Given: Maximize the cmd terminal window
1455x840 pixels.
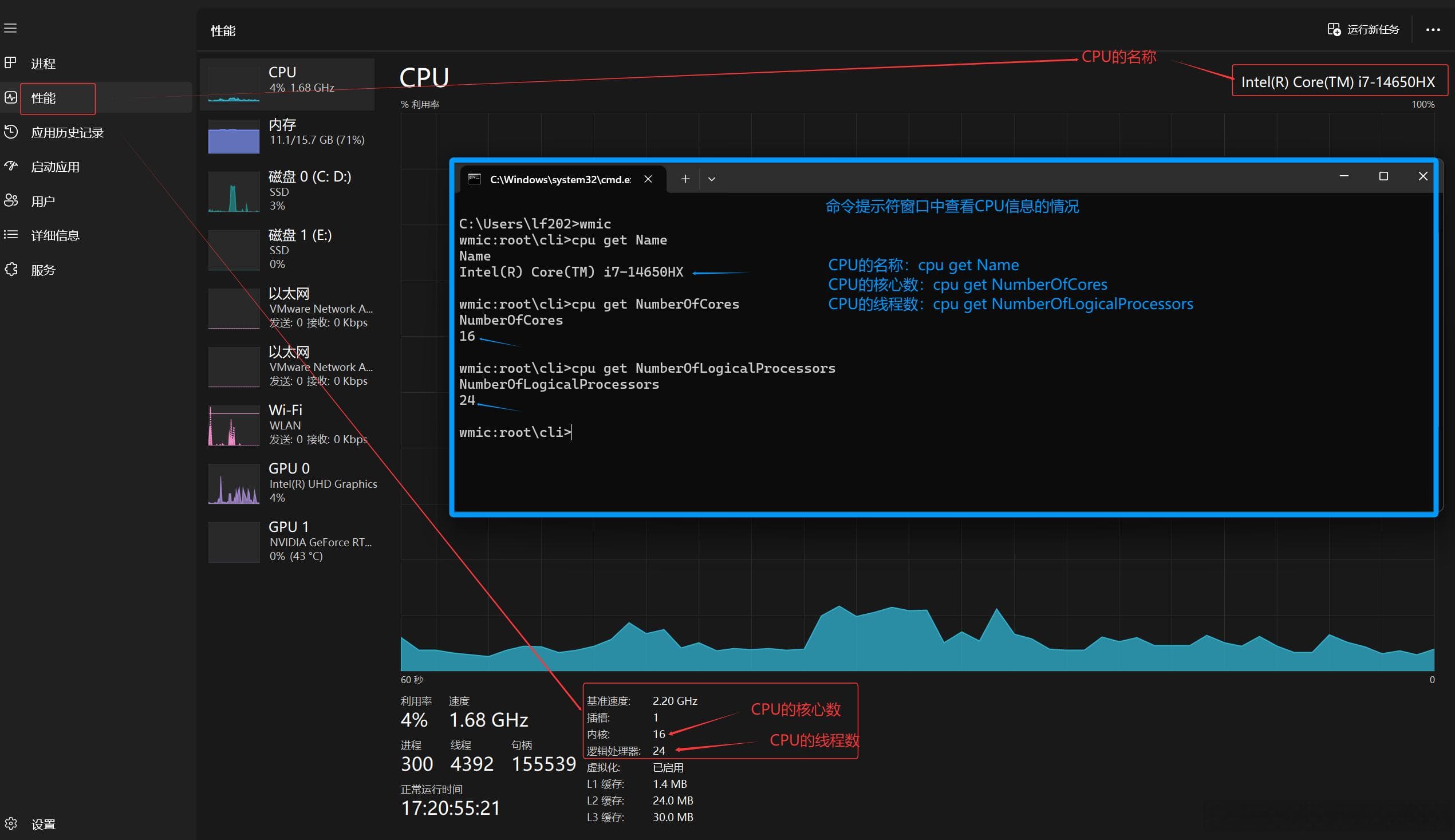Looking at the screenshot, I should click(x=1383, y=176).
